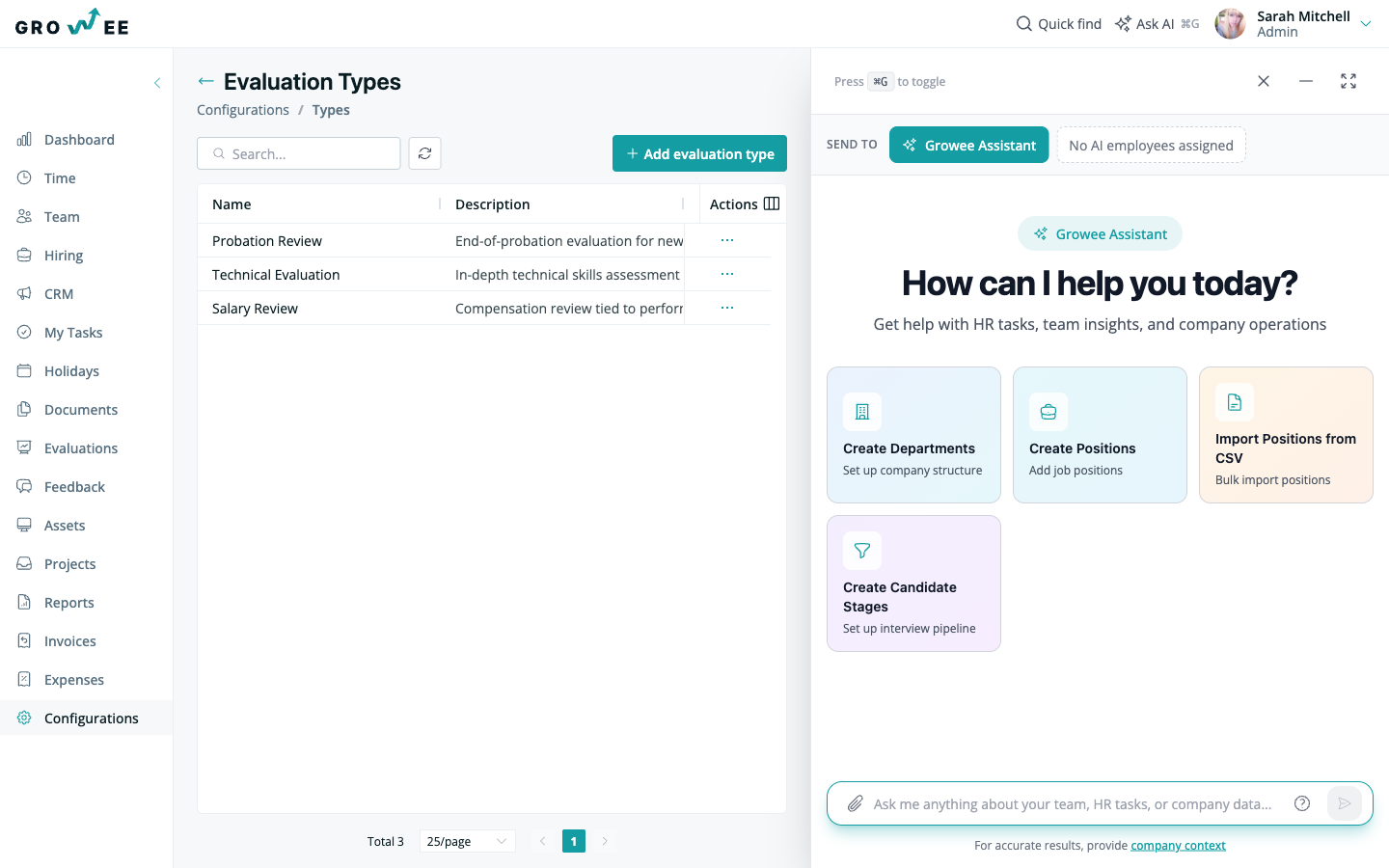This screenshot has height=868, width=1389.
Task: Expand the AI panel to fullscreen
Action: 1348,81
